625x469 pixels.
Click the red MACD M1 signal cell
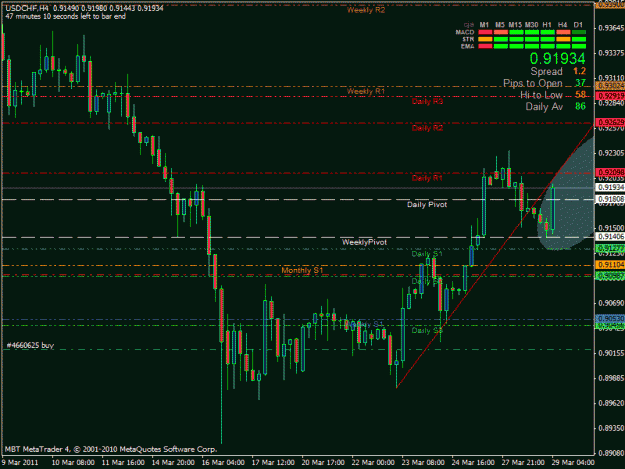(x=485, y=32)
